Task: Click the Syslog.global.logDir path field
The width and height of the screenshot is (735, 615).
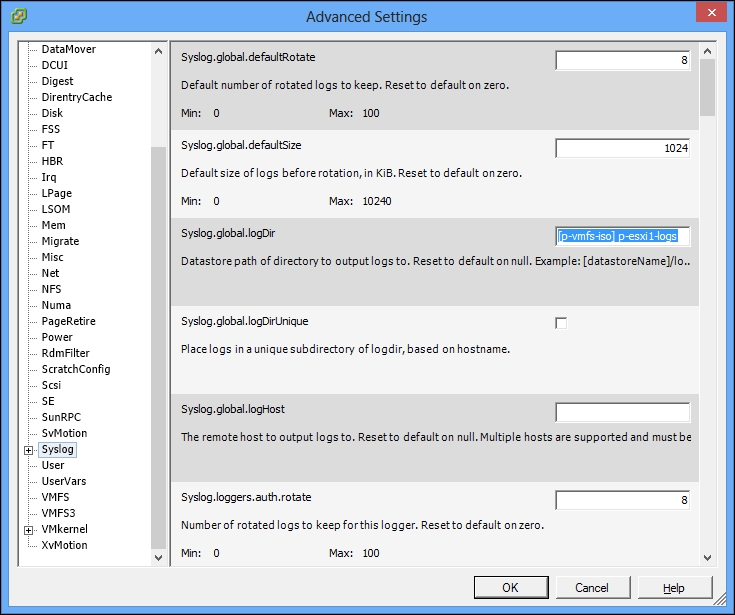Action: coord(622,236)
